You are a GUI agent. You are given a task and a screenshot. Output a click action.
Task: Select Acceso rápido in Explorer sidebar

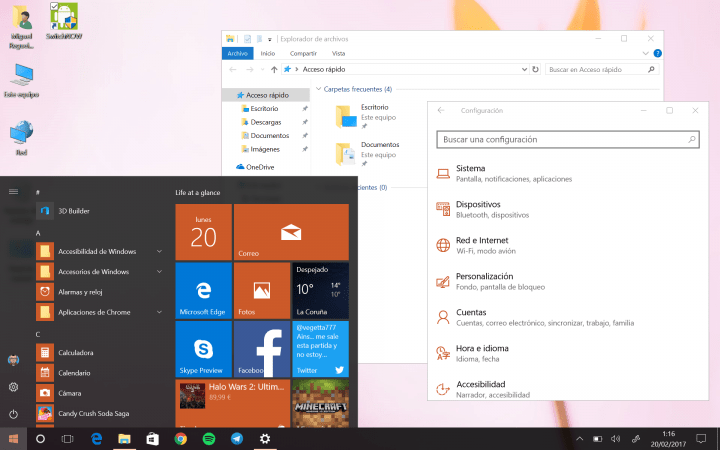click(x=266, y=95)
